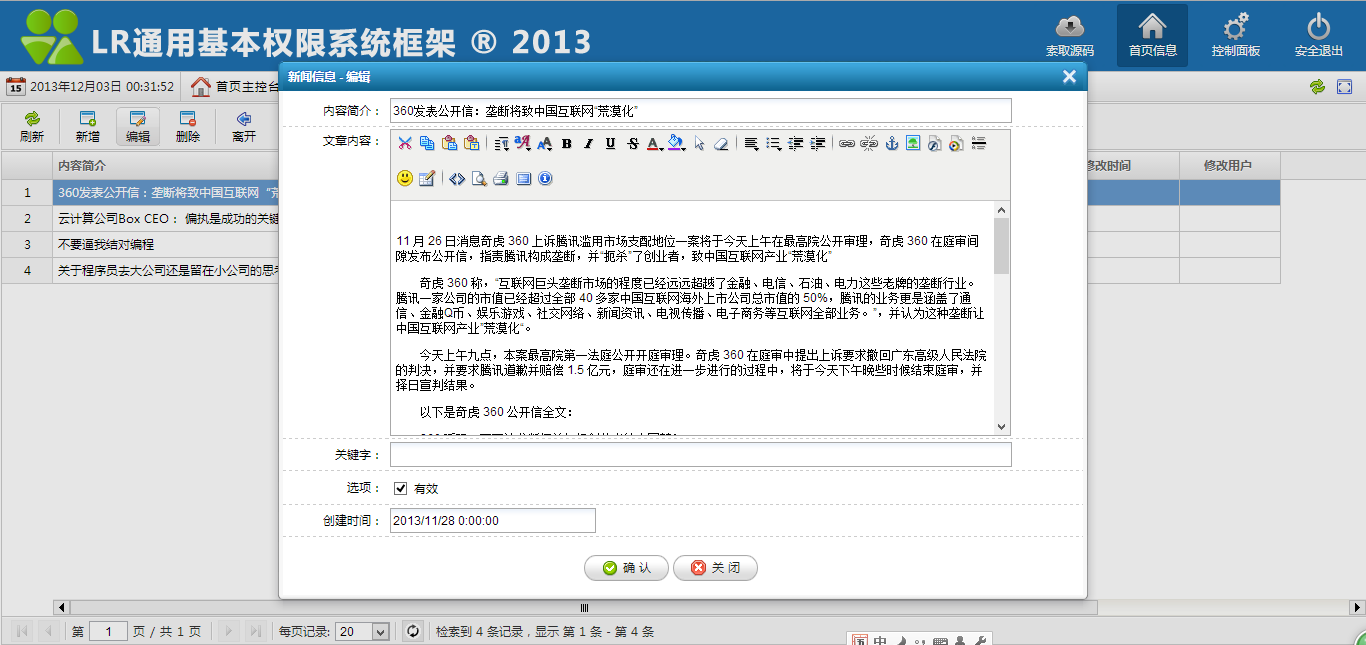Select the arrow pointer (select all) icon
This screenshot has height=645, width=1366.
(699, 144)
